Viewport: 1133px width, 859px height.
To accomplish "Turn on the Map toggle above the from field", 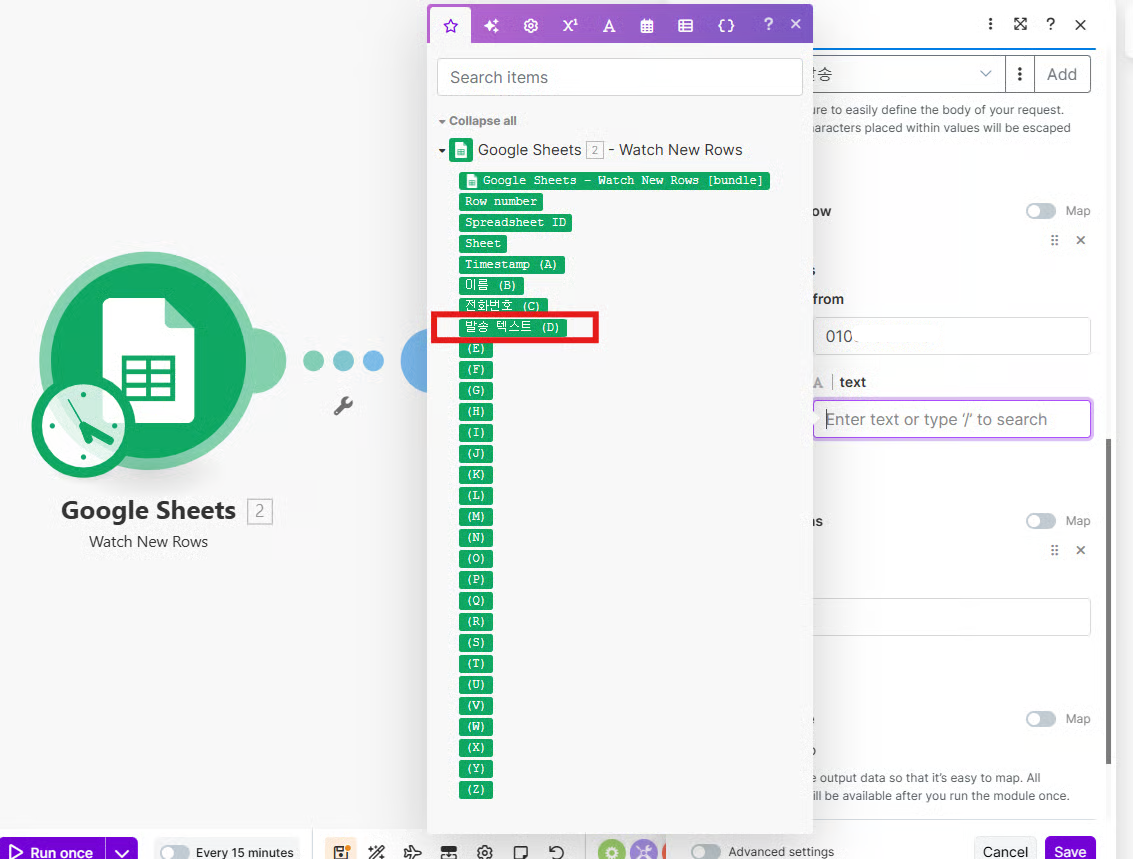I will point(1040,211).
